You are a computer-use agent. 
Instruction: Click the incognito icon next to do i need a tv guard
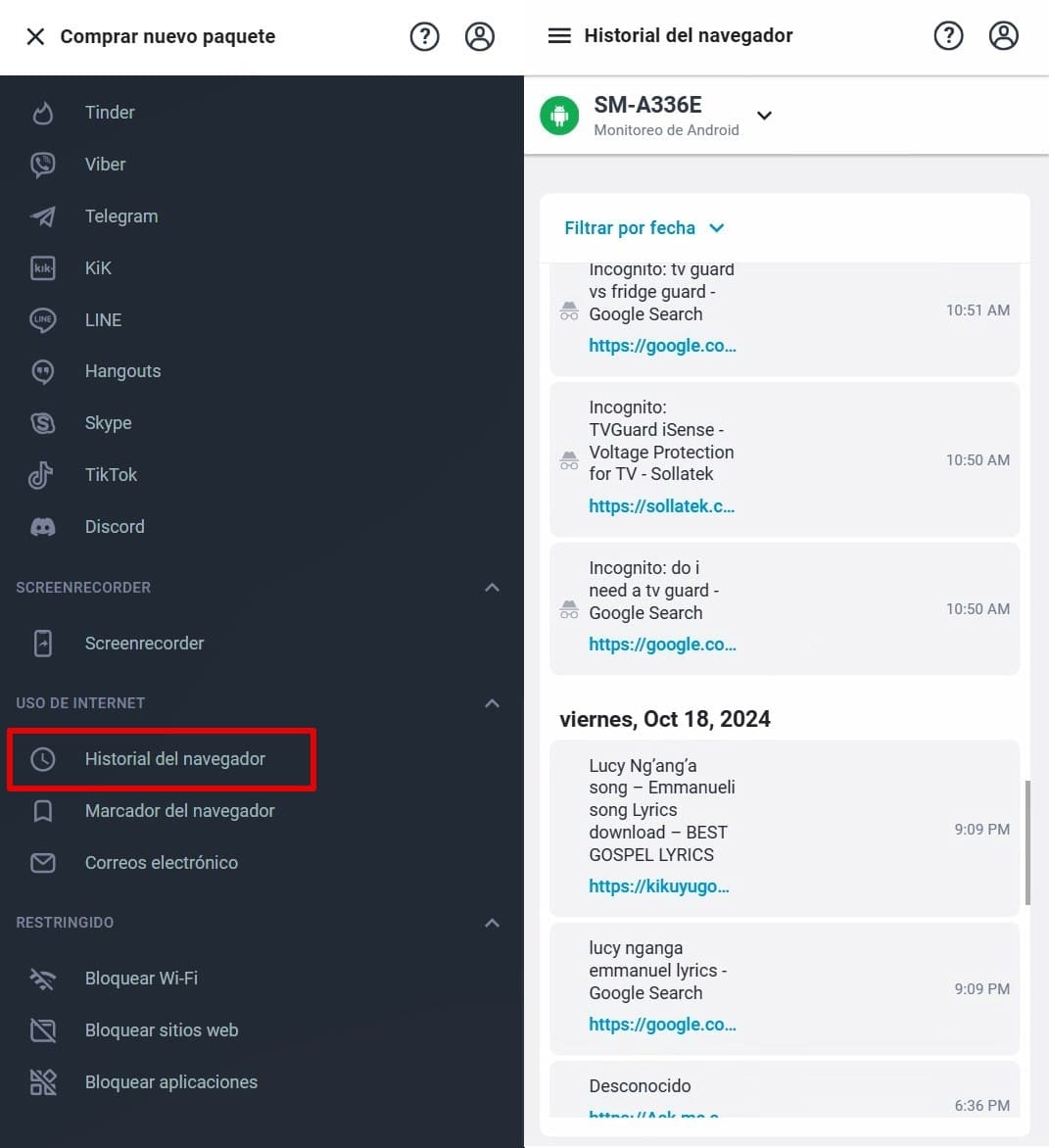click(569, 609)
